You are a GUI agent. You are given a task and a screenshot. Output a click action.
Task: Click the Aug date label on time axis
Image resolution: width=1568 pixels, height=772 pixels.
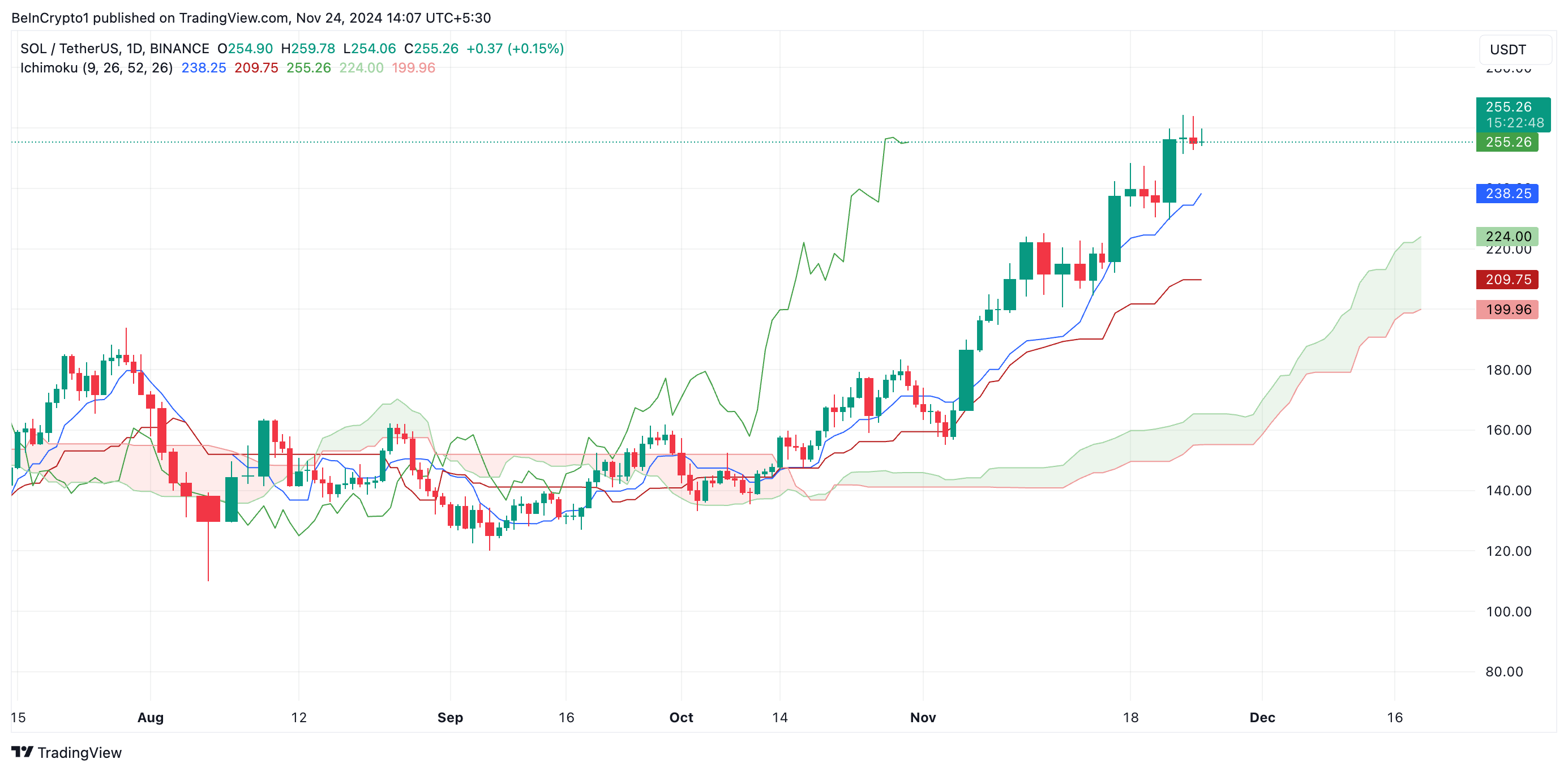pos(151,717)
